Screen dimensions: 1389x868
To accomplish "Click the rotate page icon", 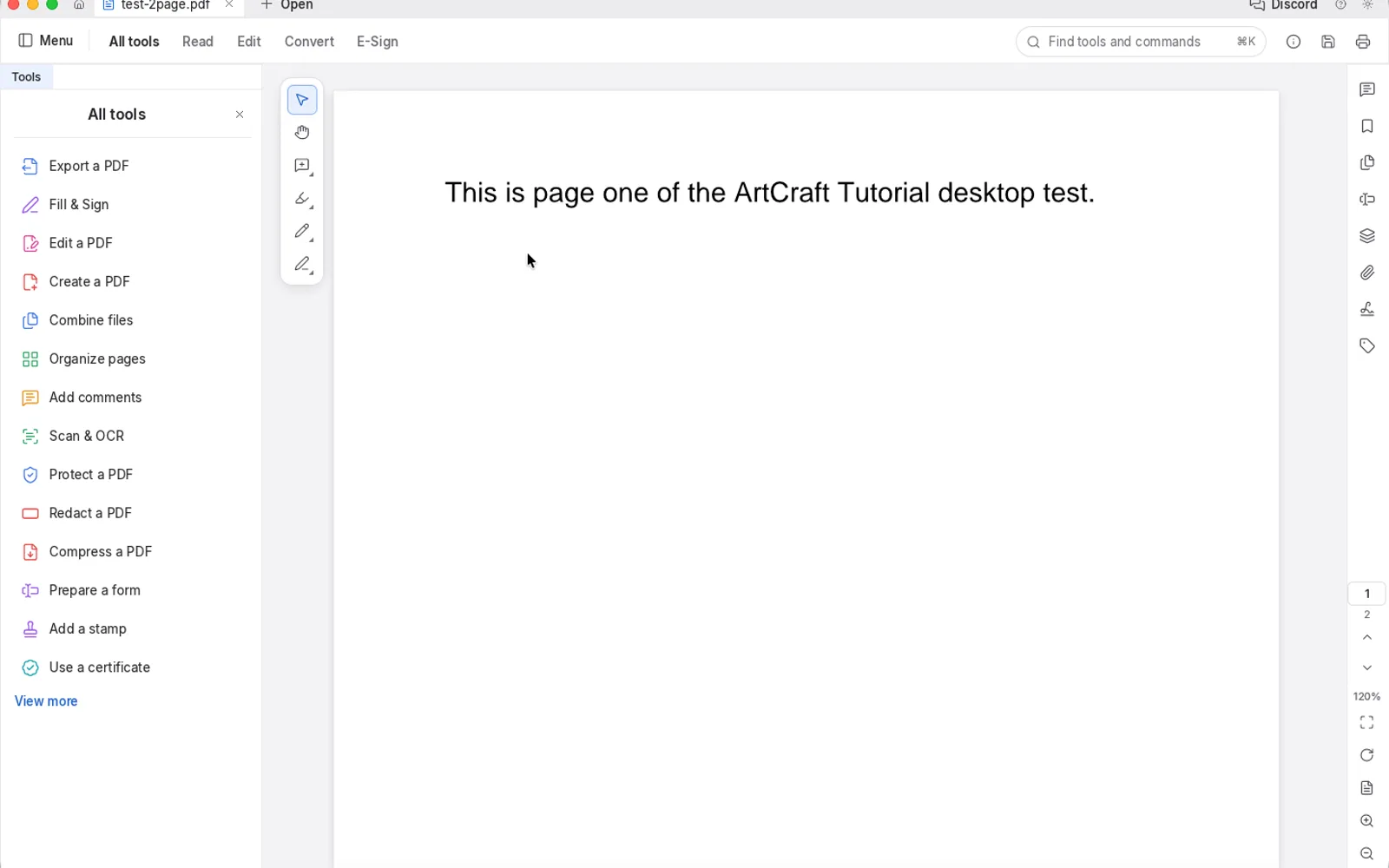I will (x=1366, y=755).
